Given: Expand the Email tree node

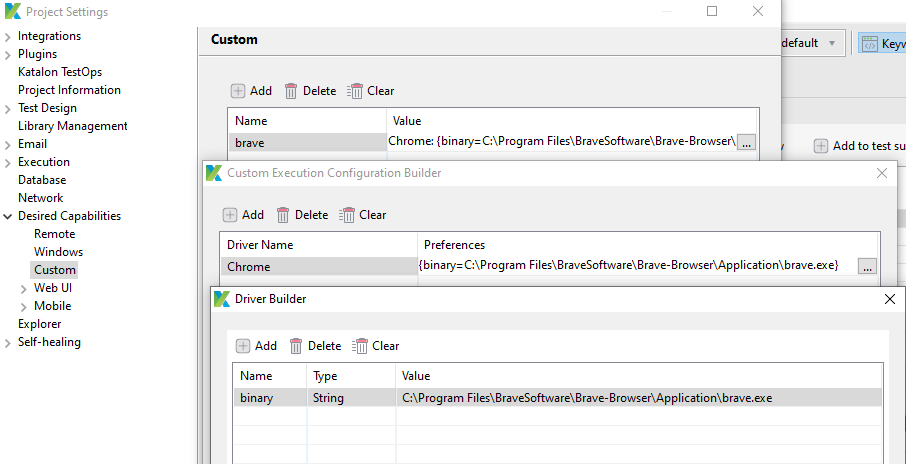Looking at the screenshot, I should (x=8, y=145).
